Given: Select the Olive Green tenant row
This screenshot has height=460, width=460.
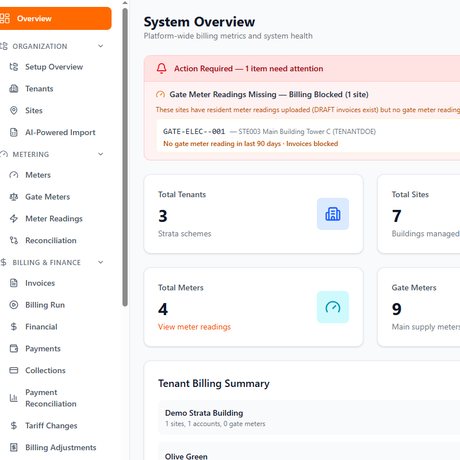Looking at the screenshot, I should click(309, 452).
